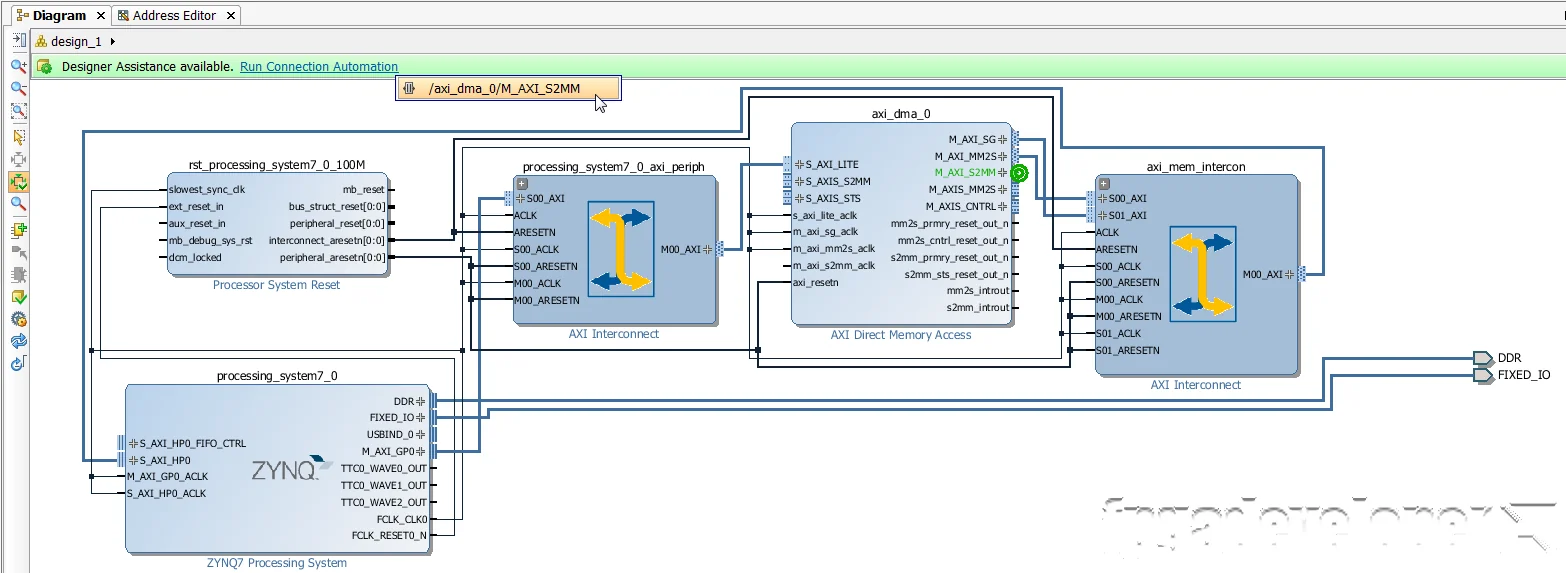Click the FIXED_IO external port symbol
The image size is (1566, 573).
point(1483,375)
